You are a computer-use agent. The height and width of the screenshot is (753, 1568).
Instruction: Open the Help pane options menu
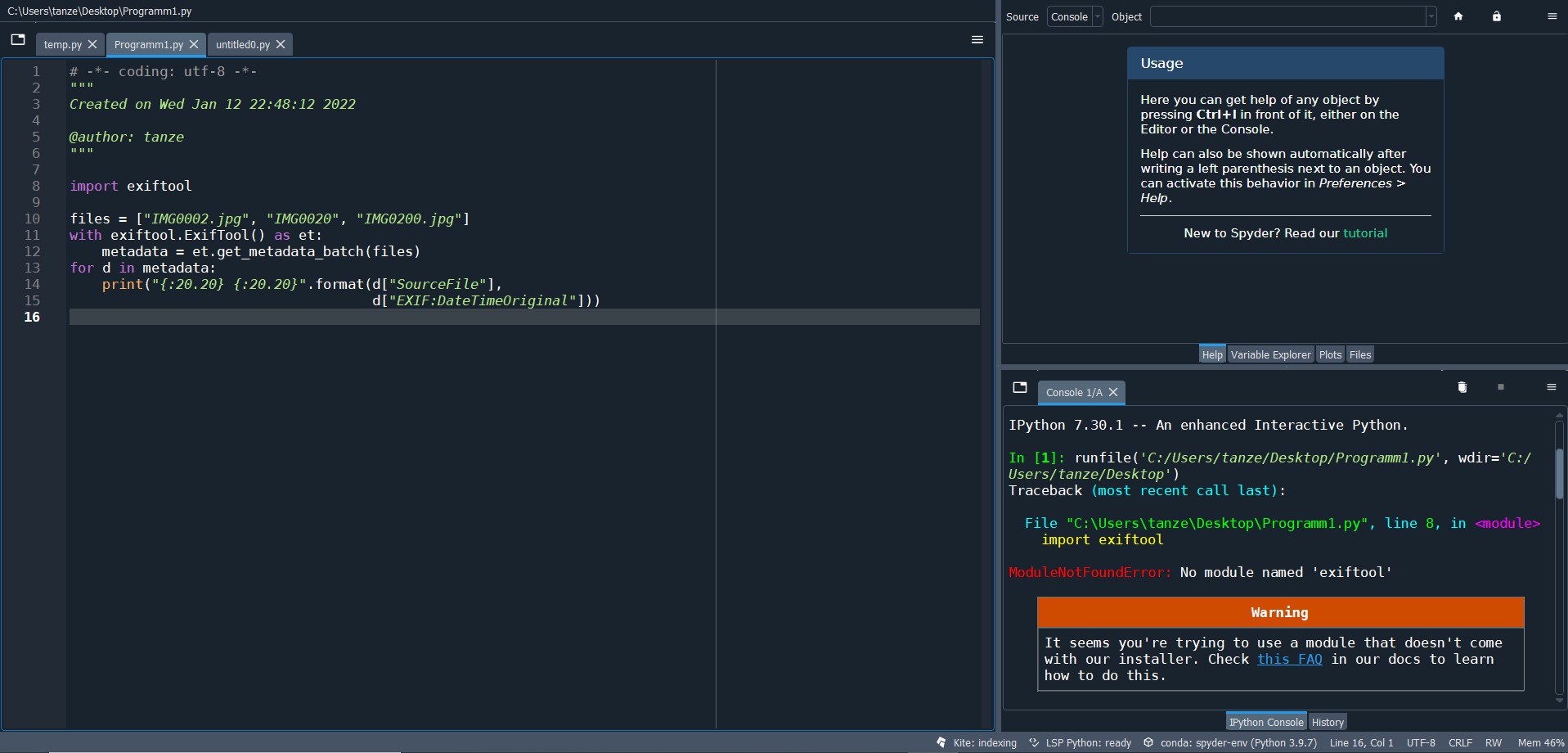coord(1552,16)
